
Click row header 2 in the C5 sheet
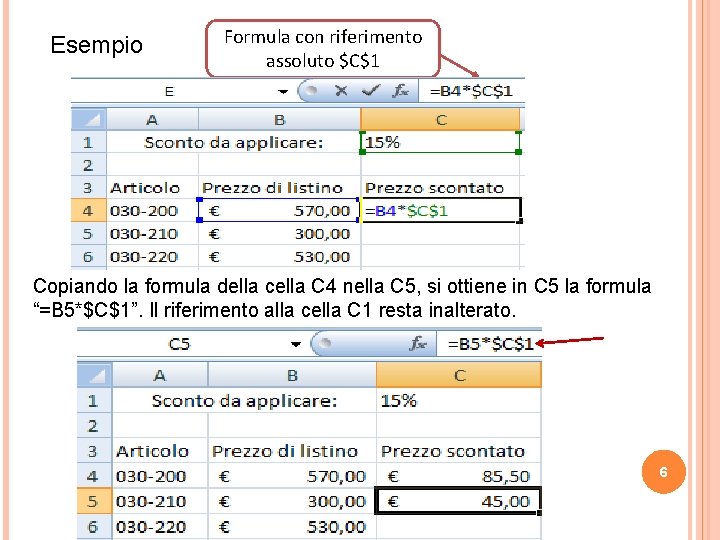[95, 426]
